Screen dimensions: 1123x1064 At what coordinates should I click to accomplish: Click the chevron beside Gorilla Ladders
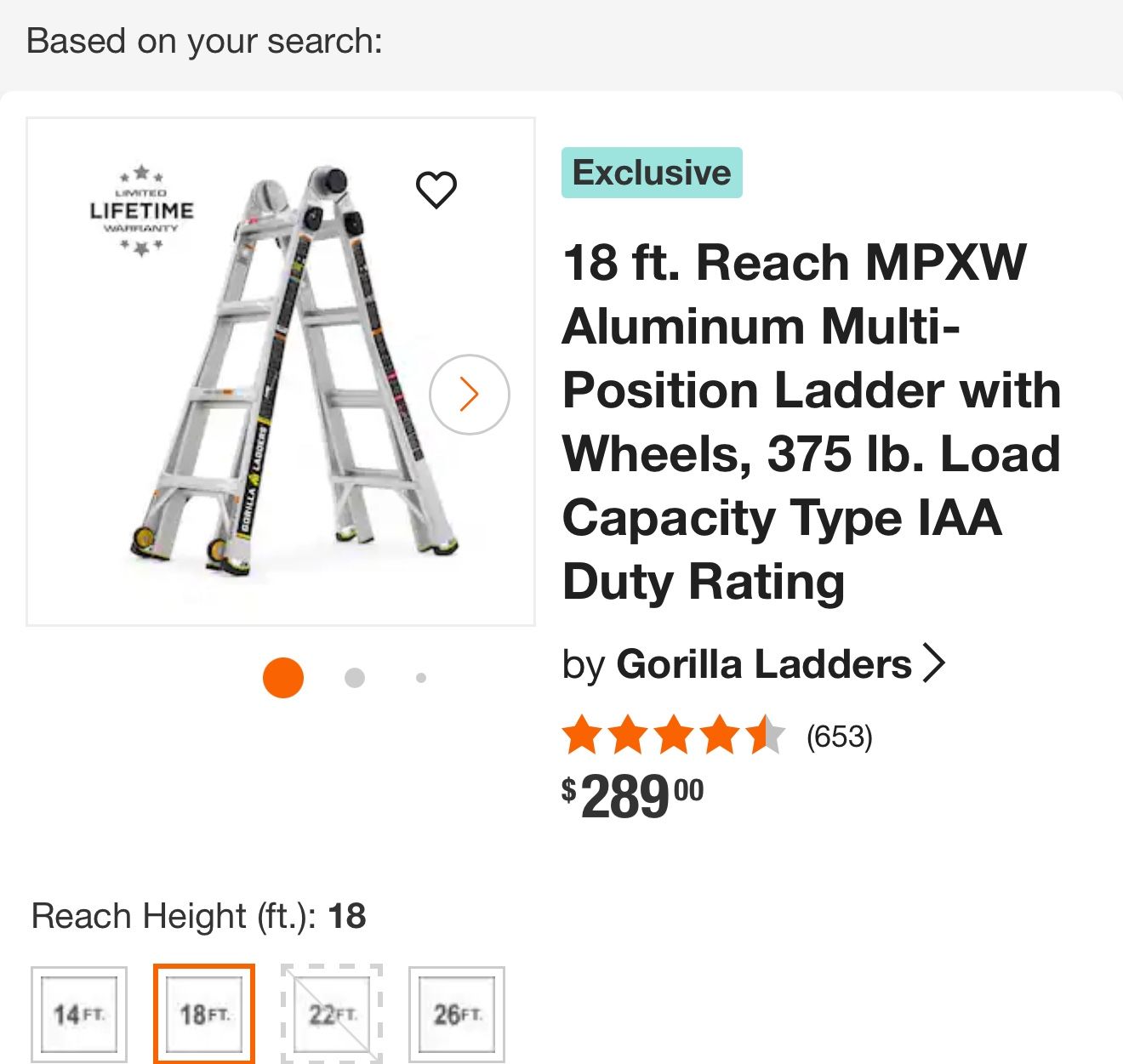click(934, 663)
